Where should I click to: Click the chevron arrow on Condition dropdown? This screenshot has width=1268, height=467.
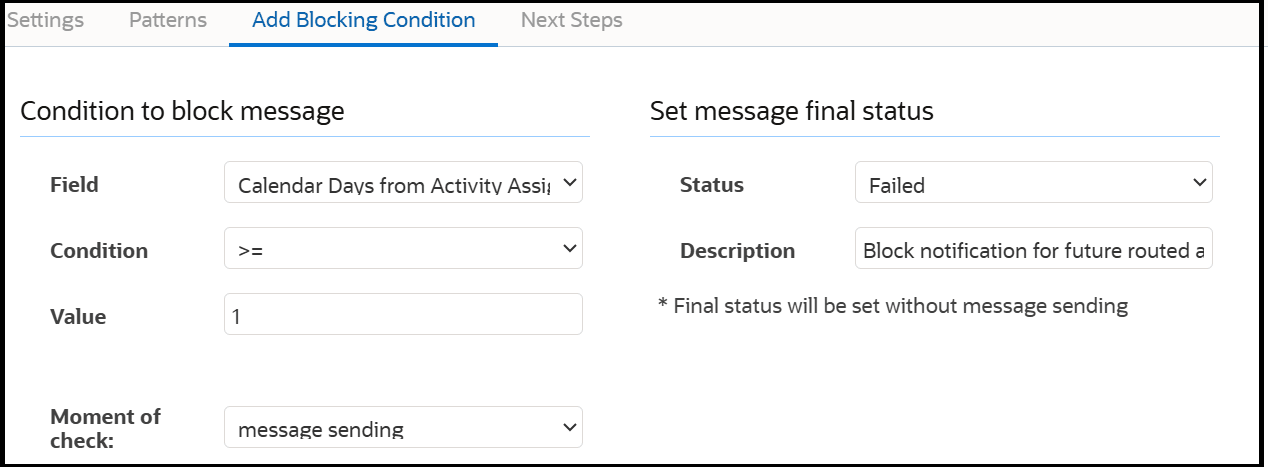pos(569,248)
